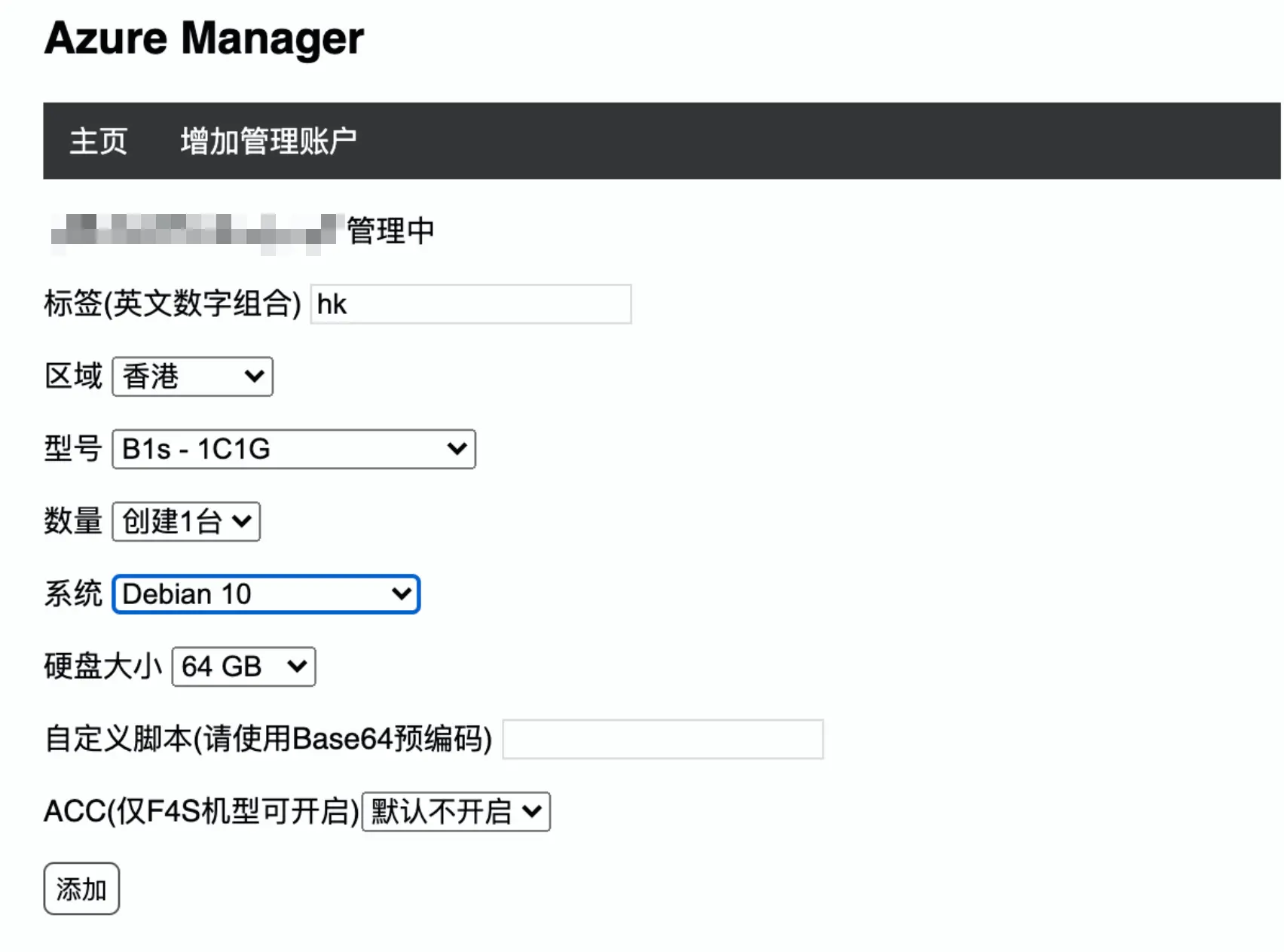Click the blurred account name before 管理中

[193, 230]
